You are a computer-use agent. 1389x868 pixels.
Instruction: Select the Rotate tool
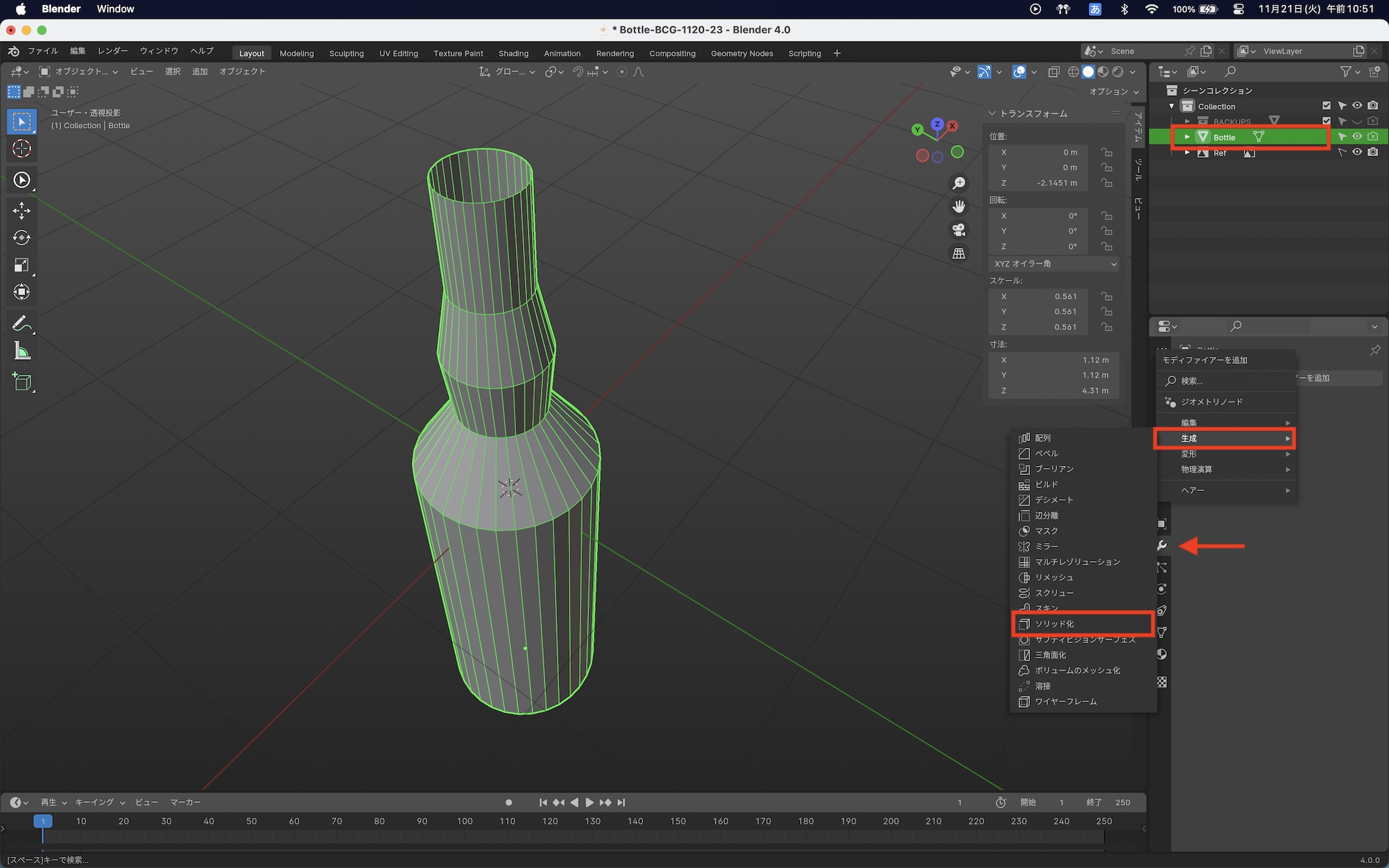click(x=22, y=237)
